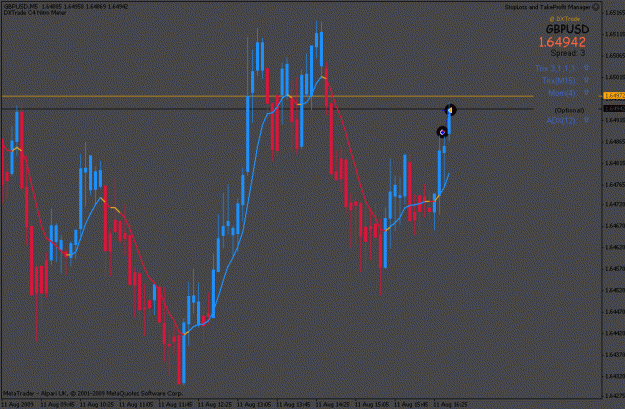Click the '11 Aug 16:25' time axis label
Image resolution: width=625 pixels, height=409 pixels.
tap(450, 405)
